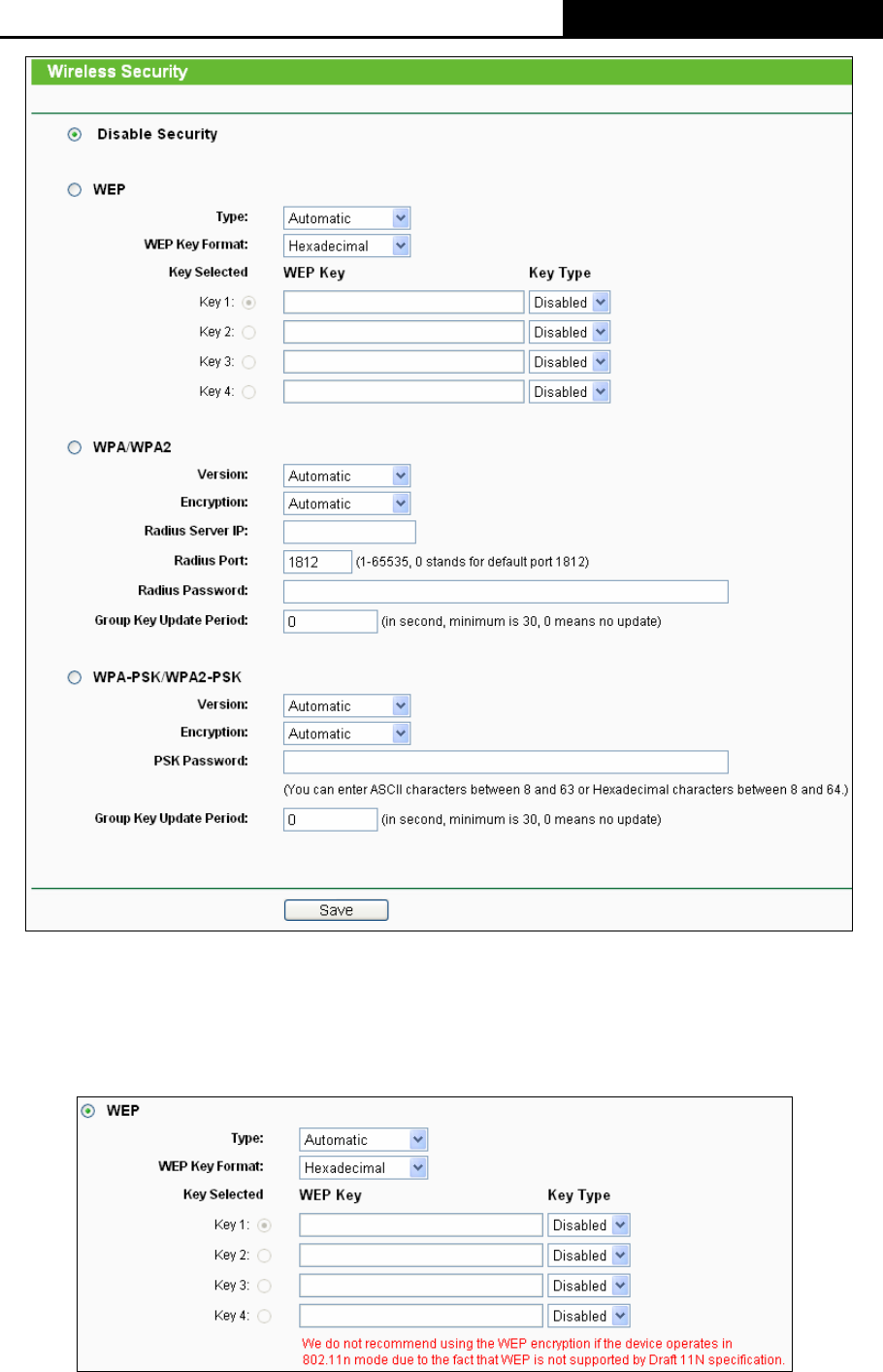Open Type dropdown in the red-warning WEP panel
Image resolution: width=883 pixels, height=1372 pixels.
[x=364, y=1140]
